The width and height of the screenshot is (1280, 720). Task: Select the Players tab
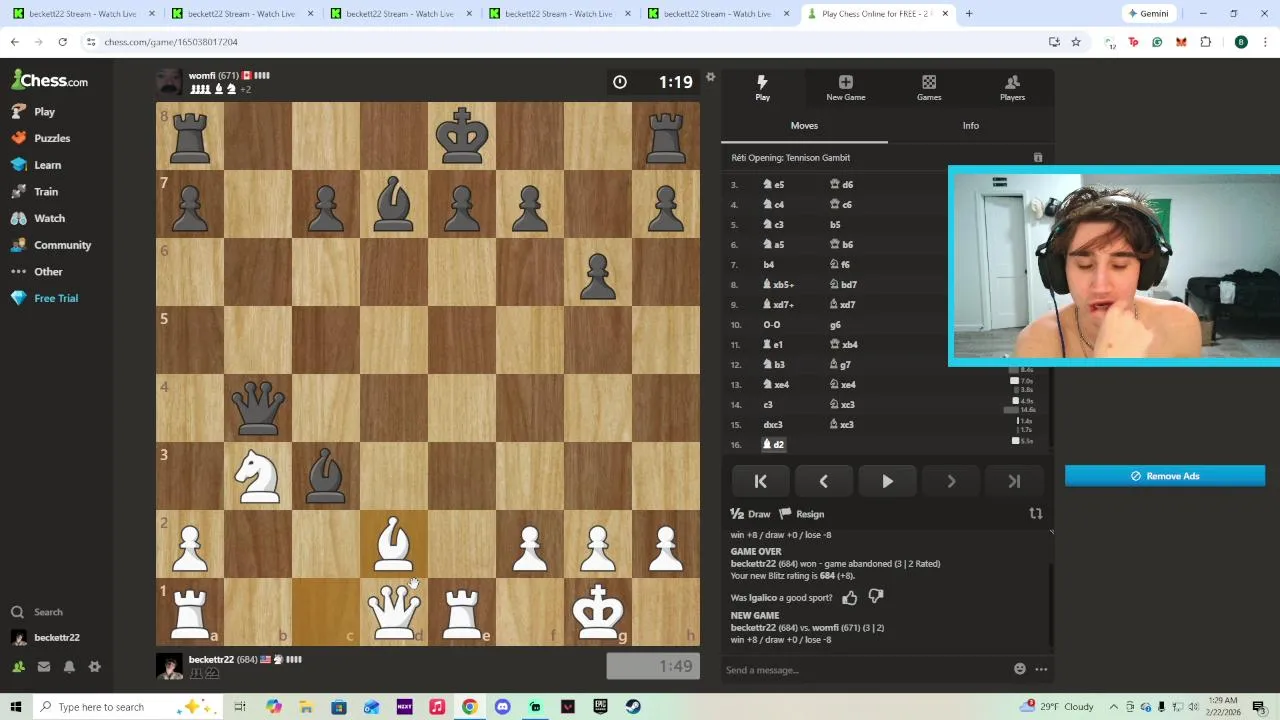coord(1012,88)
